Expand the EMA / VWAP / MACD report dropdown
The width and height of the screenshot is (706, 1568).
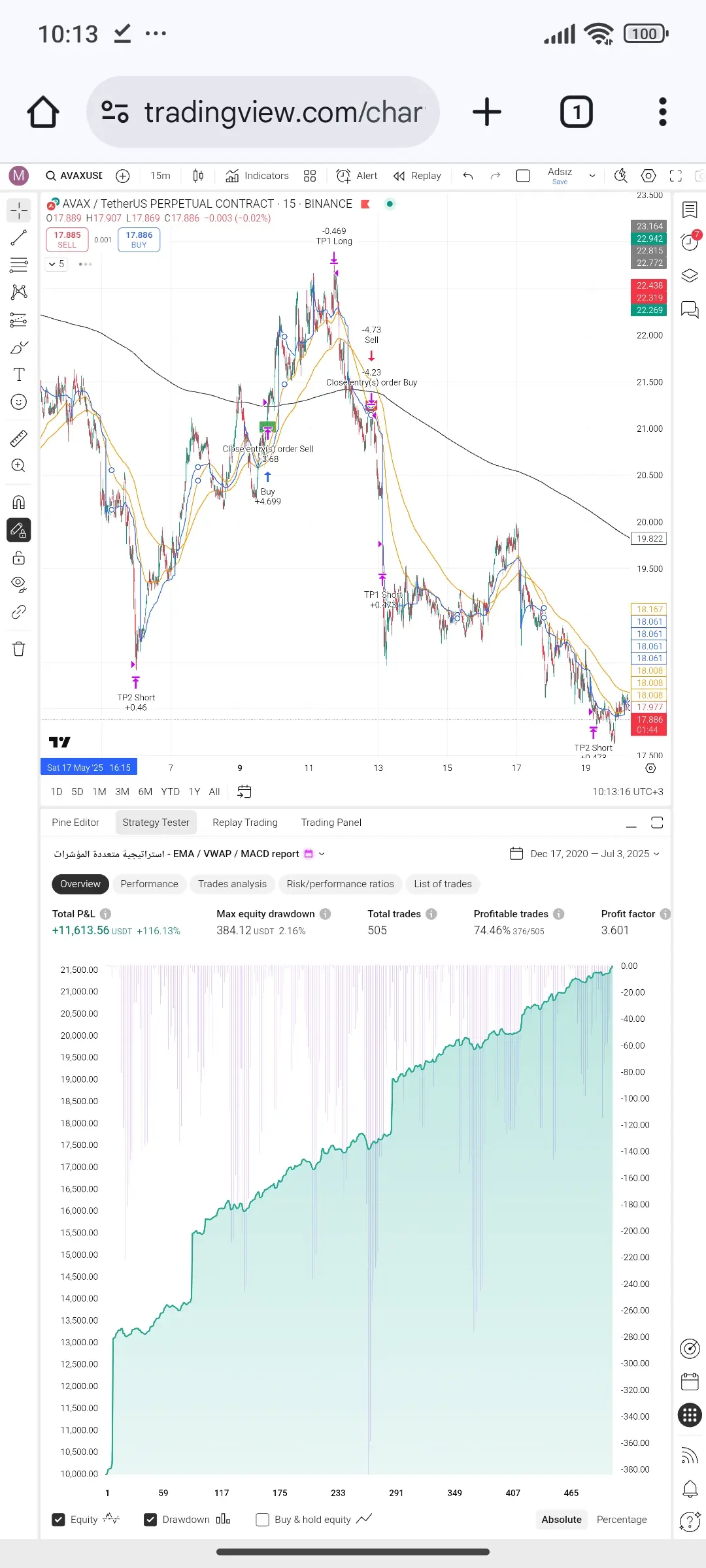[x=322, y=854]
